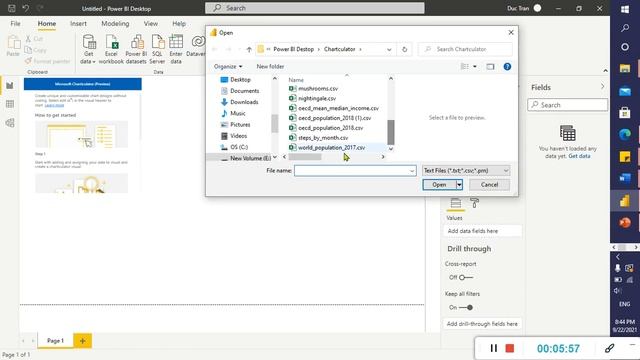Click the Undo icon in title bar
Screen dimensions: 640x360
[25, 8]
